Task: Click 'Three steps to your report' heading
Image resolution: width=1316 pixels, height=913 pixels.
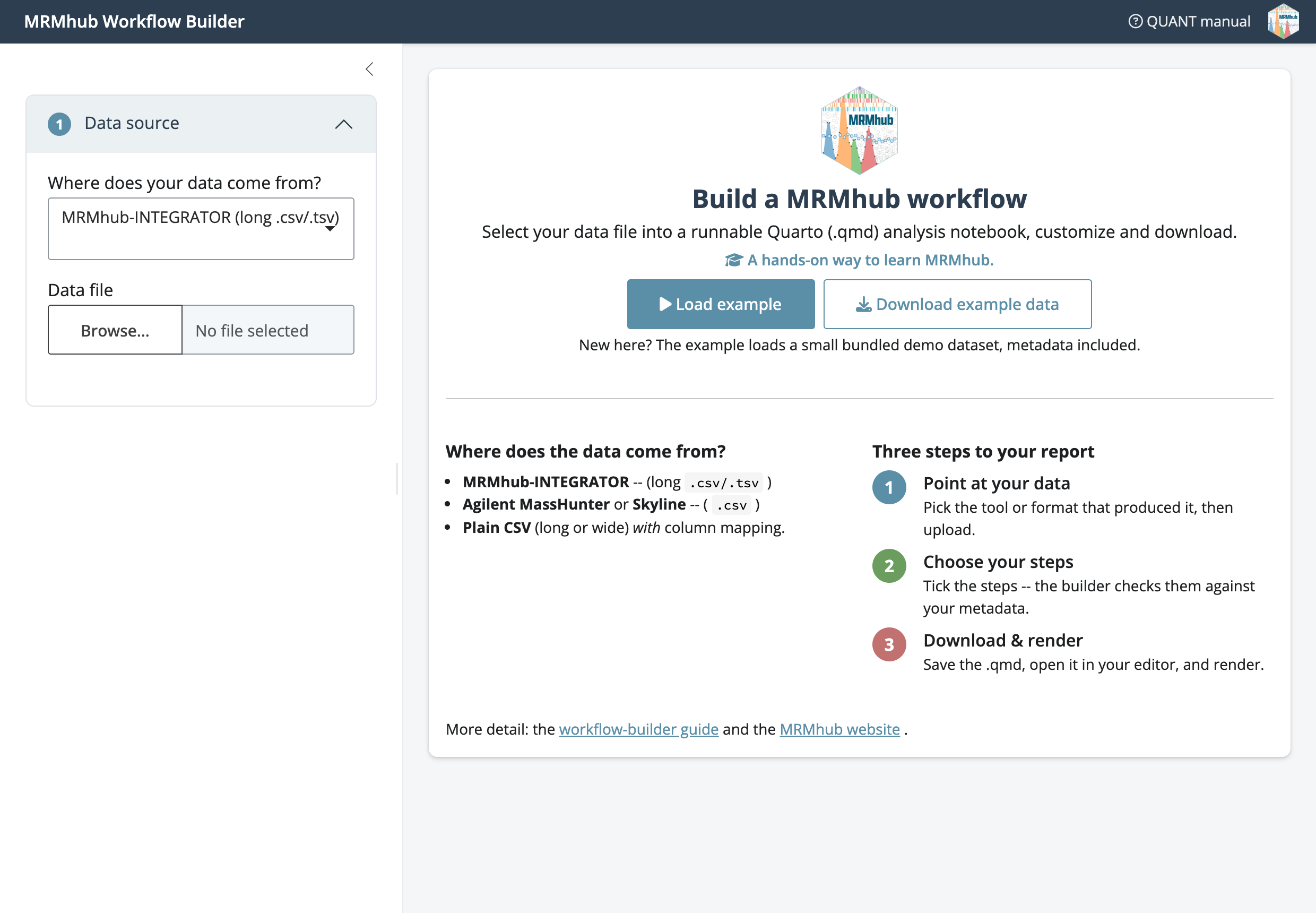Action: click(x=983, y=451)
